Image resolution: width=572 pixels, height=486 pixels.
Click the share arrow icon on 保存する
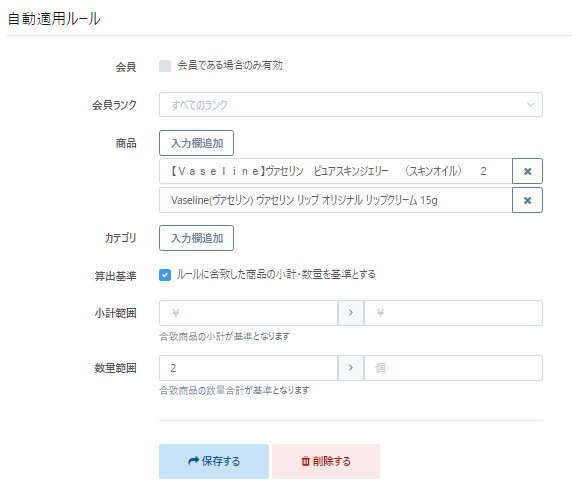pyautogui.click(x=194, y=461)
